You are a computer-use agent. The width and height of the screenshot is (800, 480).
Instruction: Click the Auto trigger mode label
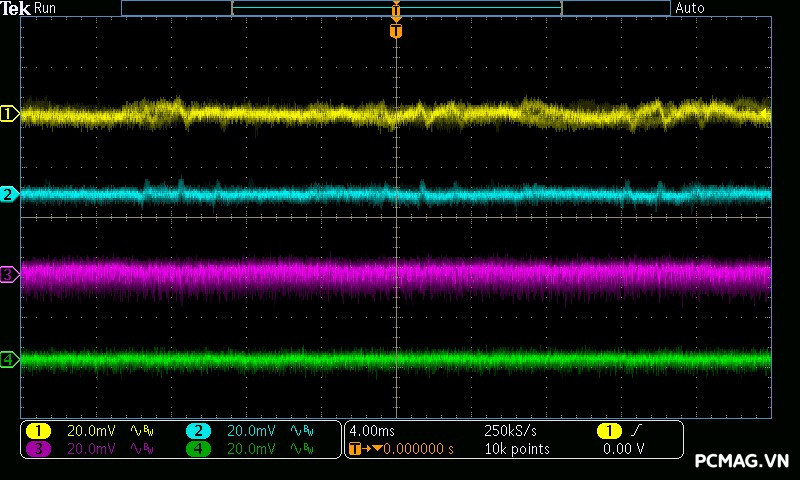(690, 8)
